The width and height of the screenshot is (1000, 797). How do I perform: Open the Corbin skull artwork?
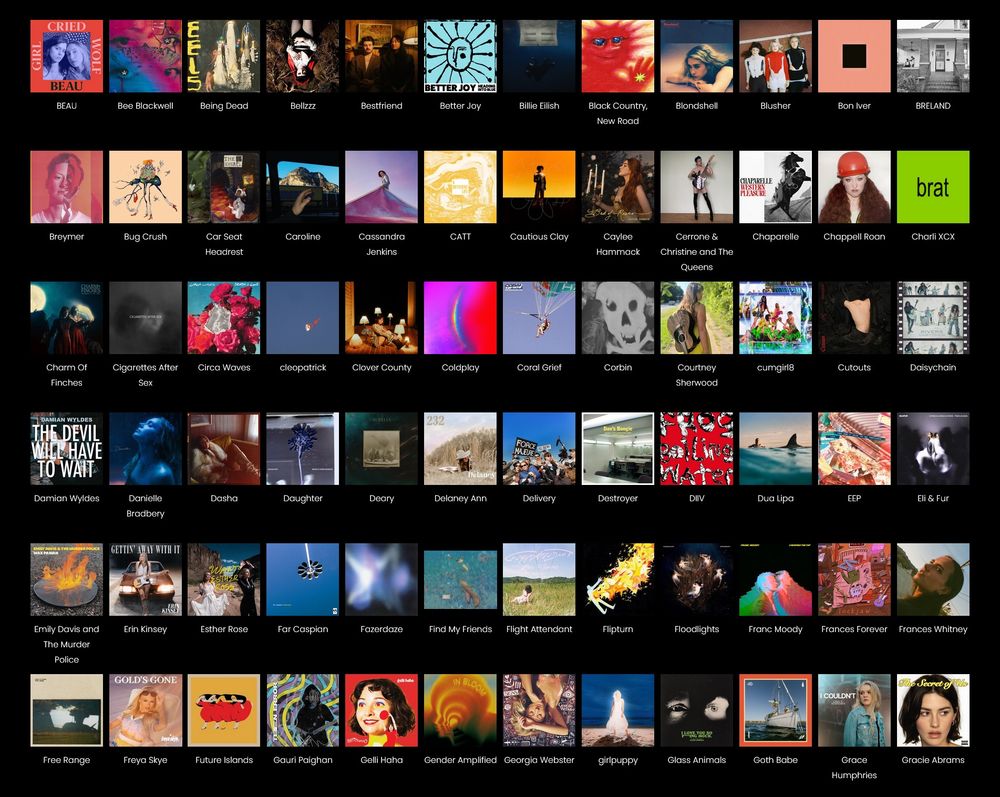(618, 318)
